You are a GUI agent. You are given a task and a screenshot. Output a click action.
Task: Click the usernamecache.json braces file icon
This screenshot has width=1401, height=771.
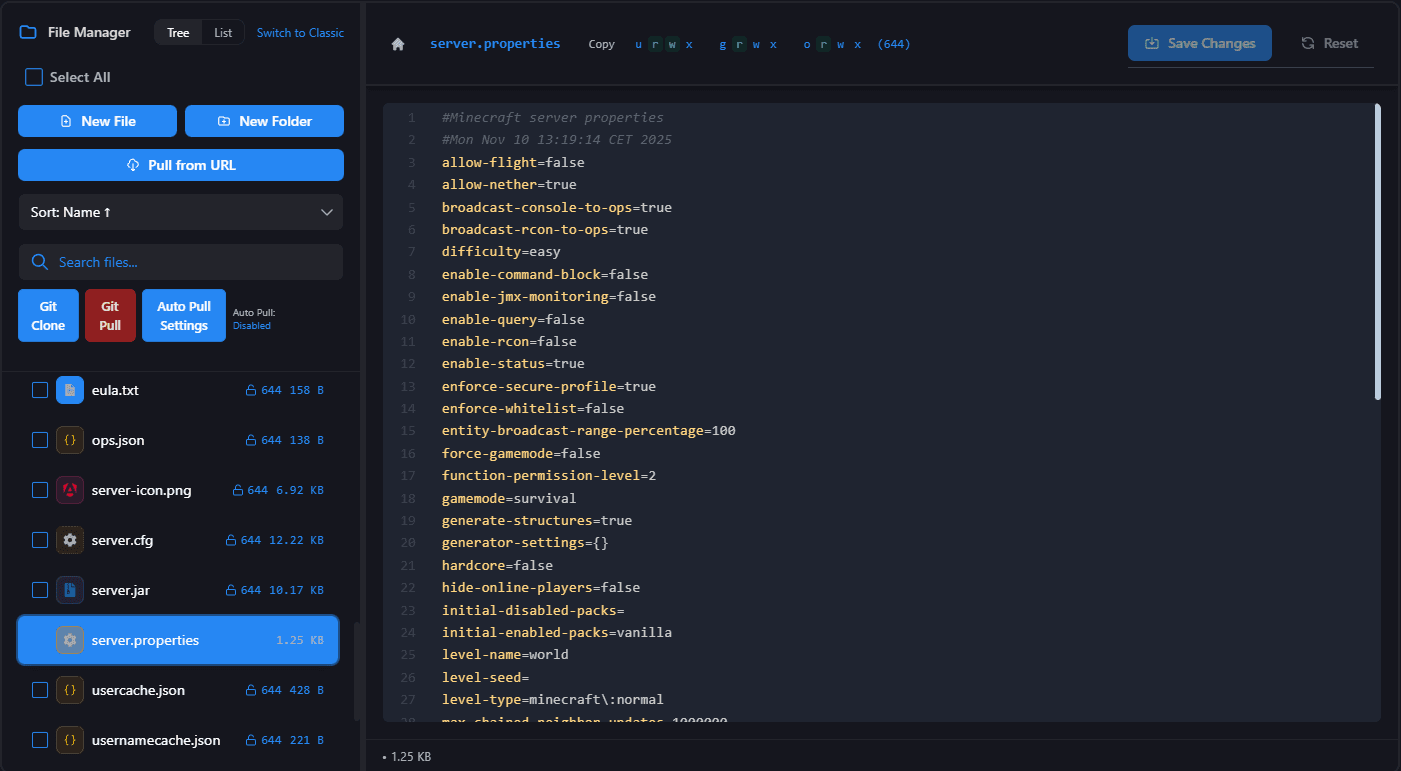[x=70, y=740]
